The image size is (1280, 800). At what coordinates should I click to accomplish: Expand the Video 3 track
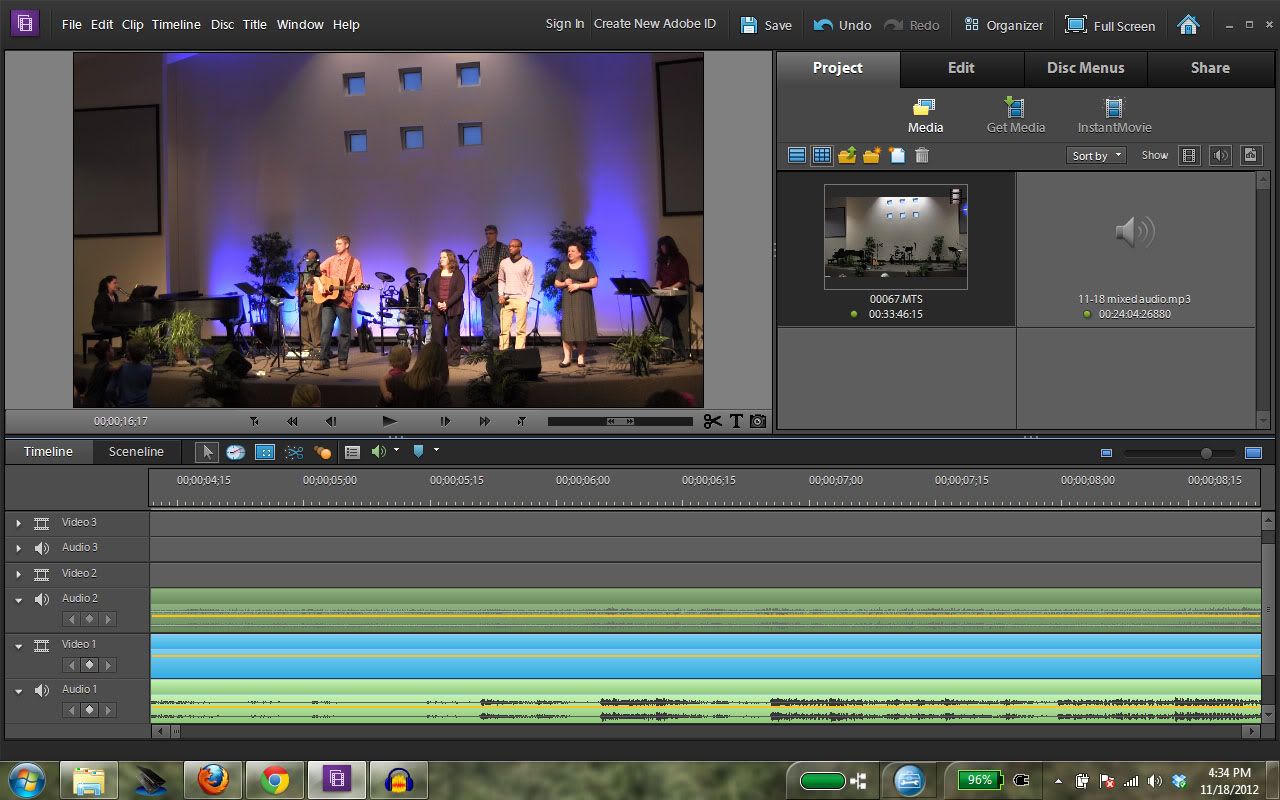point(18,523)
